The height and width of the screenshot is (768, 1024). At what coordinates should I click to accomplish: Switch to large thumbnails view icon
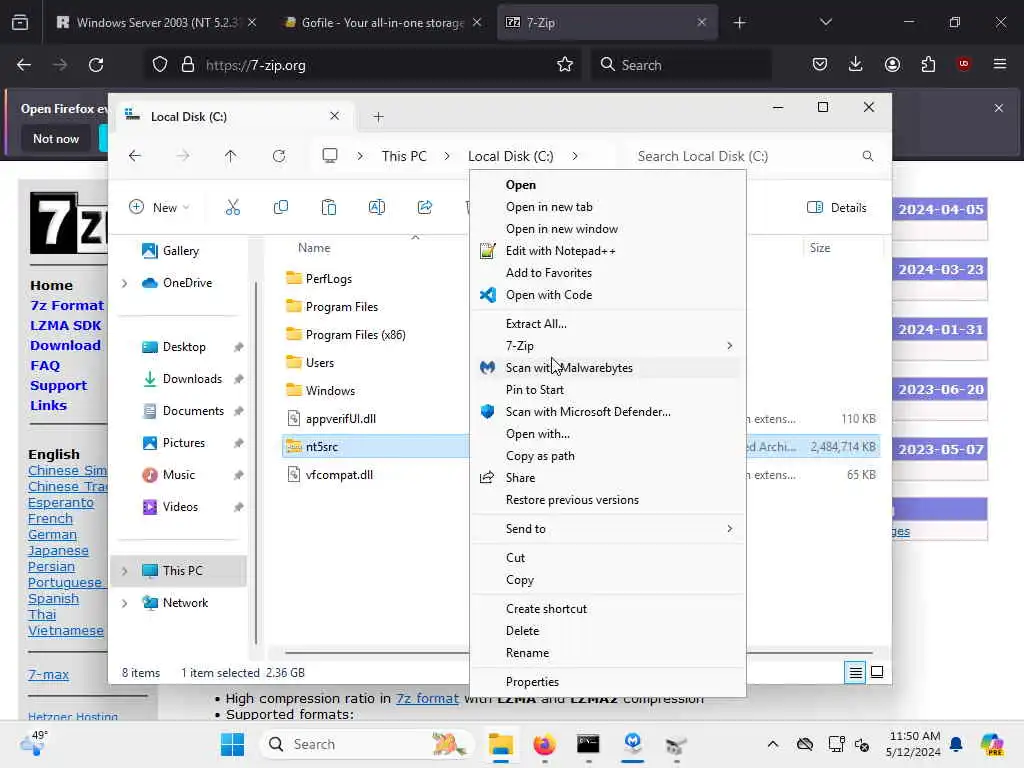[877, 672]
